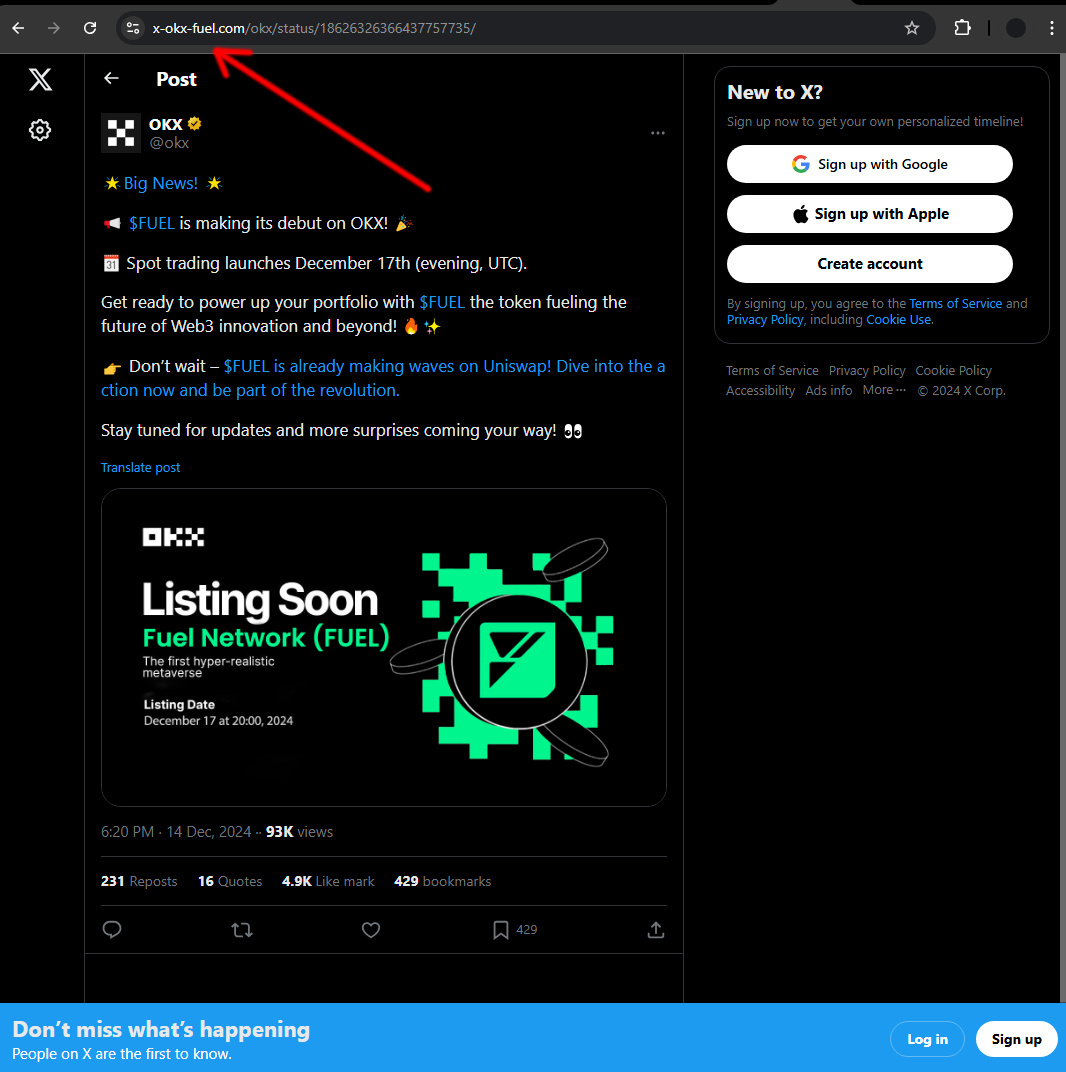Click Sign up on bottom banner
This screenshot has height=1072, width=1066.
pyautogui.click(x=1016, y=1039)
